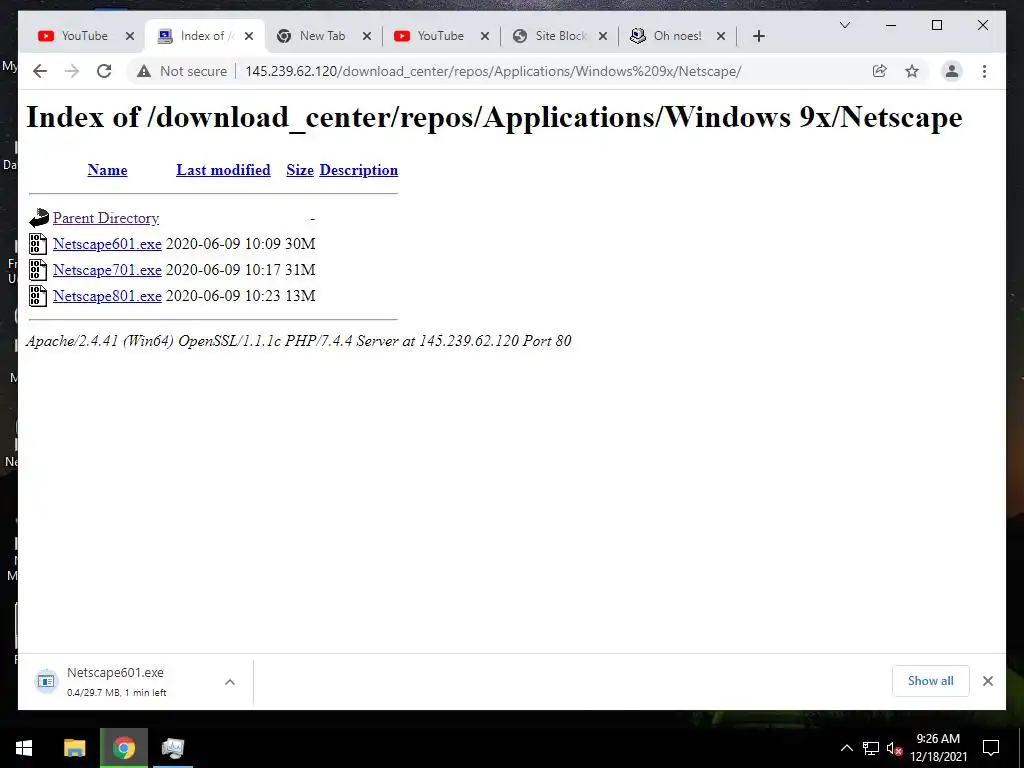This screenshot has height=768, width=1024.
Task: Open the share this page icon
Action: coord(880,71)
